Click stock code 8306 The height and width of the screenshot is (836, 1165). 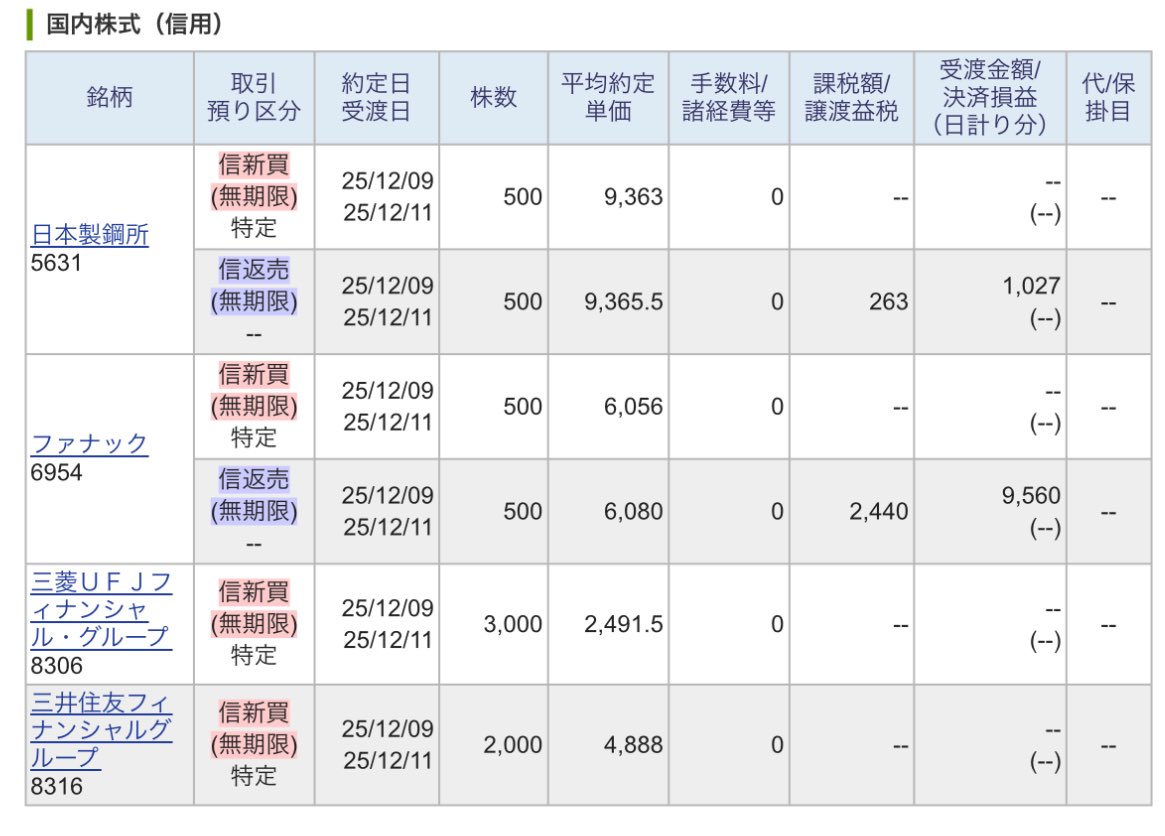click(x=56, y=665)
